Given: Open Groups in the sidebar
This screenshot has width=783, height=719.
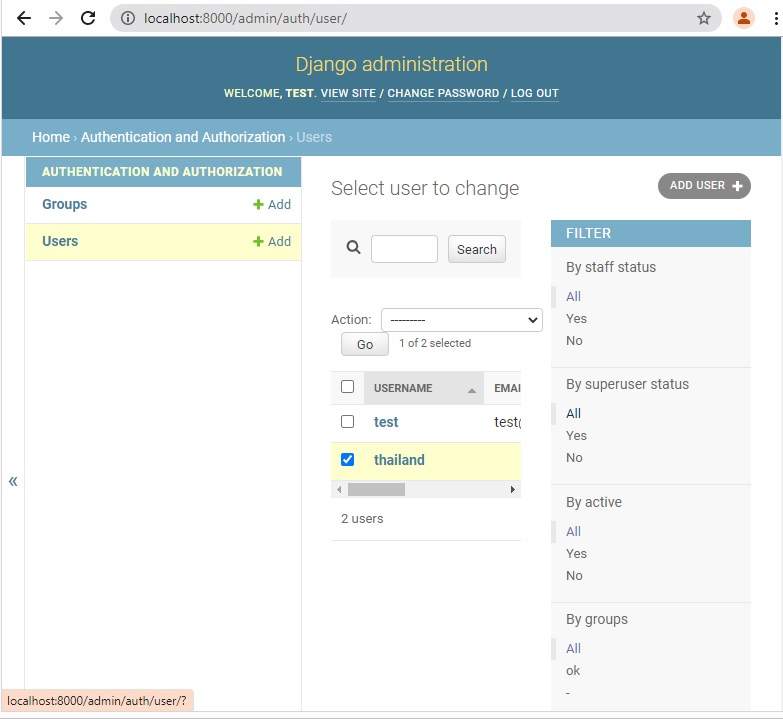Looking at the screenshot, I should pos(64,204).
